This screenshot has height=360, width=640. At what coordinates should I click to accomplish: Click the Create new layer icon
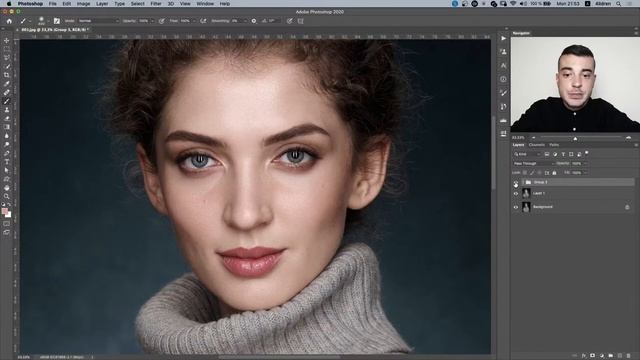620,356
